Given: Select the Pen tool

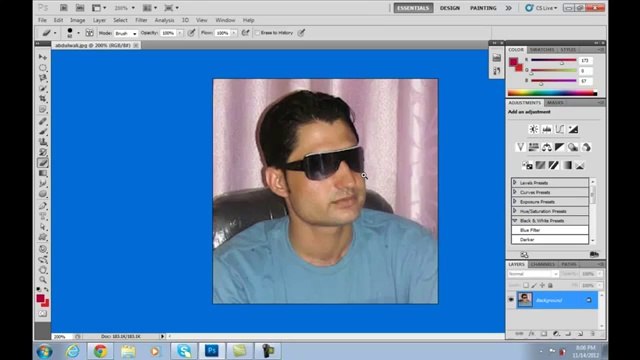Looking at the screenshot, I should point(43,205).
